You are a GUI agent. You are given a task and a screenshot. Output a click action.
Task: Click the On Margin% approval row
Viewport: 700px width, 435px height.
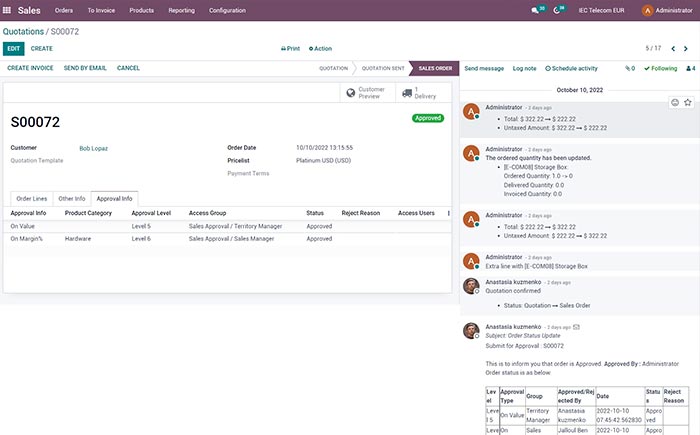tap(227, 238)
